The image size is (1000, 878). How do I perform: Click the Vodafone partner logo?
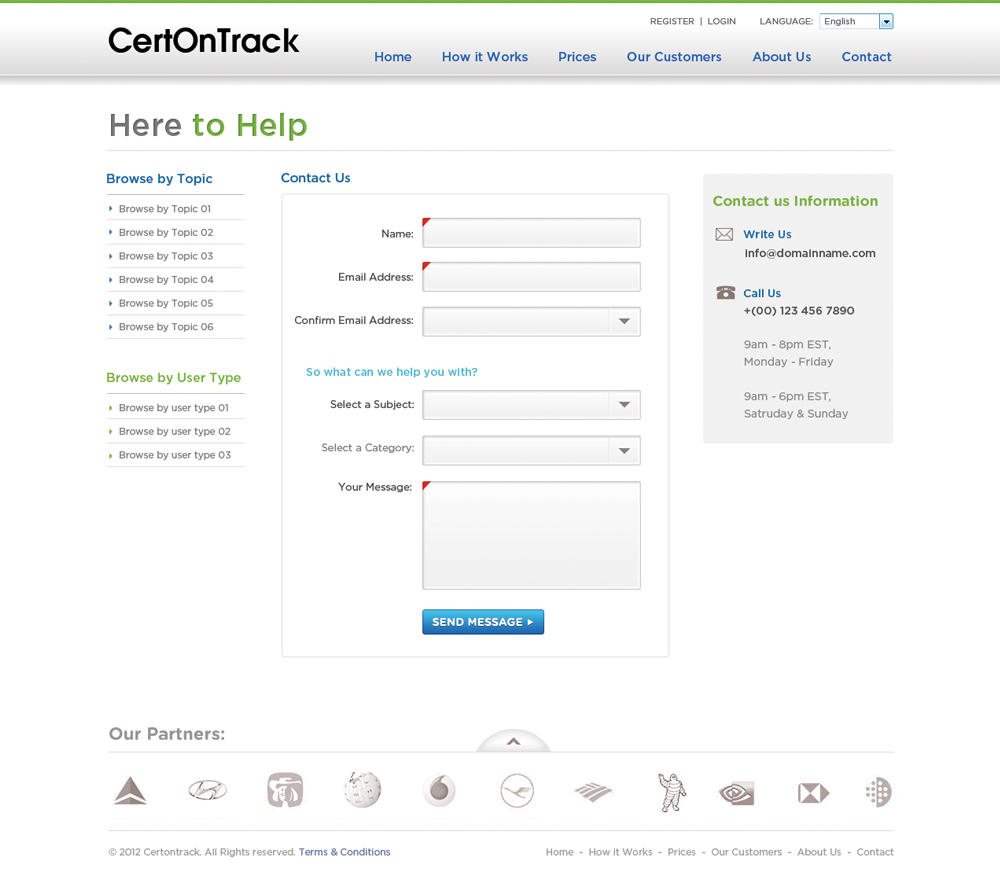pyautogui.click(x=439, y=791)
